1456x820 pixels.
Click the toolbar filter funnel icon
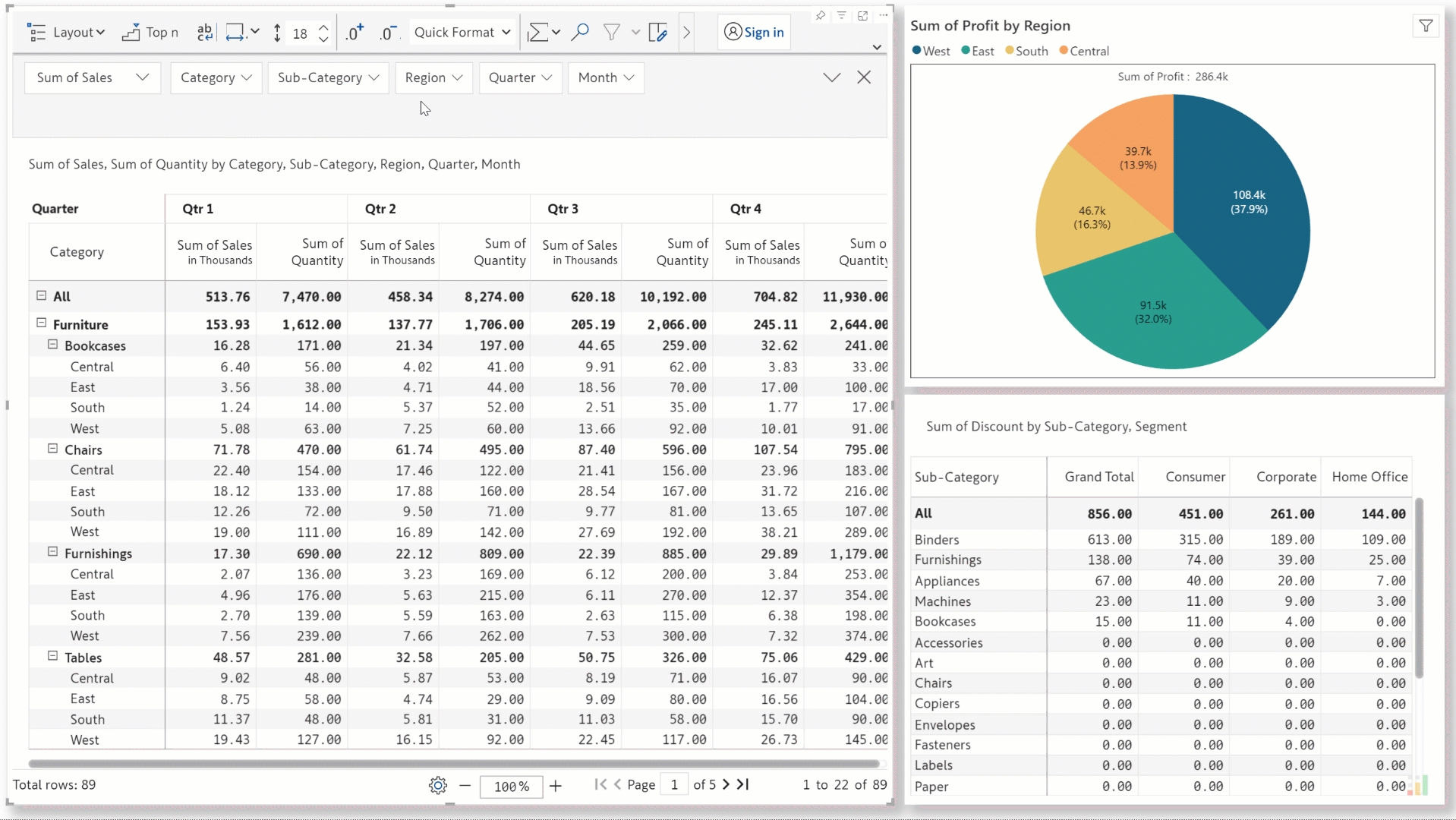tap(611, 32)
